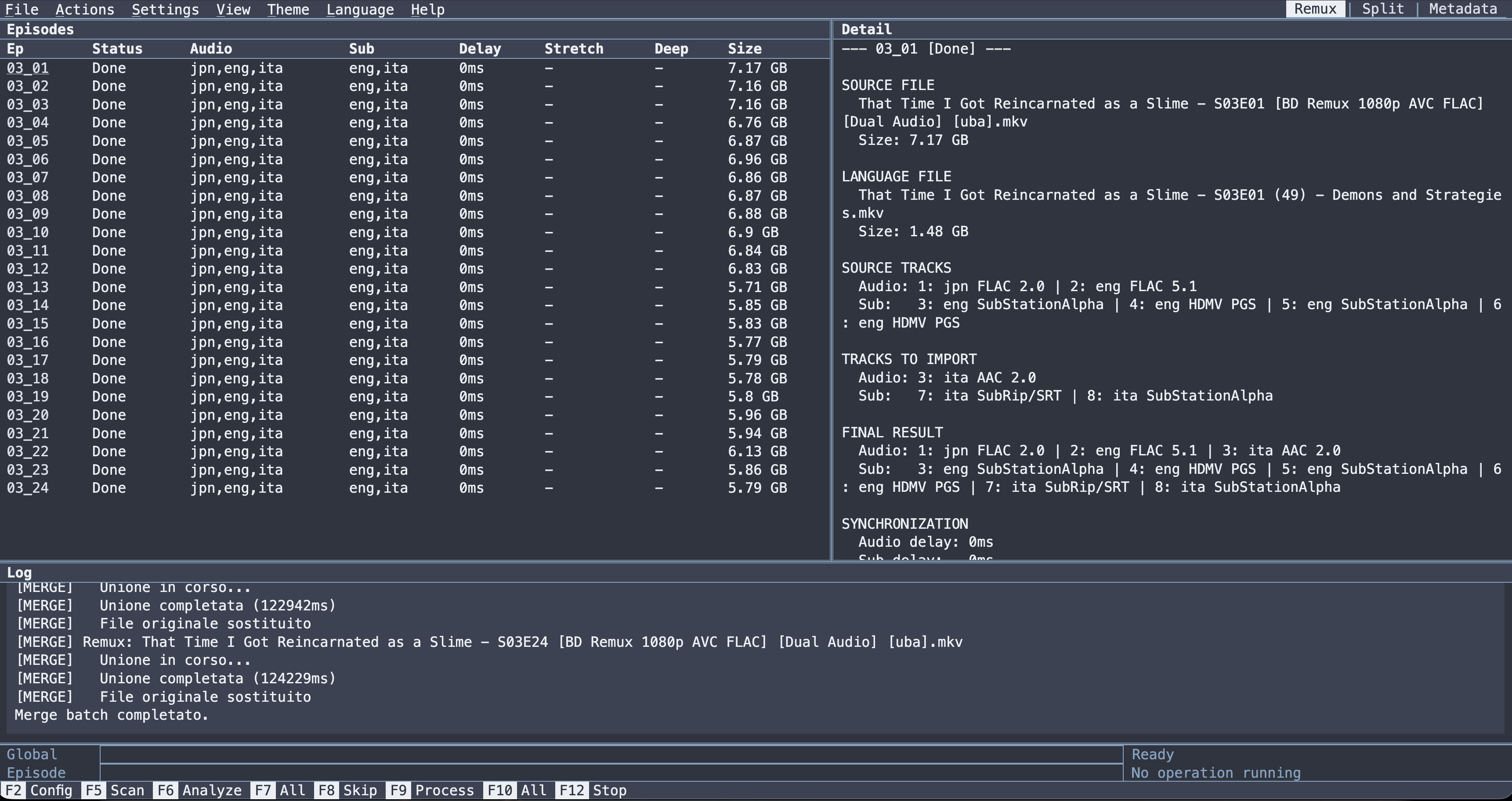This screenshot has height=801, width=1512.
Task: Click F2 Config button
Action: 39,790
